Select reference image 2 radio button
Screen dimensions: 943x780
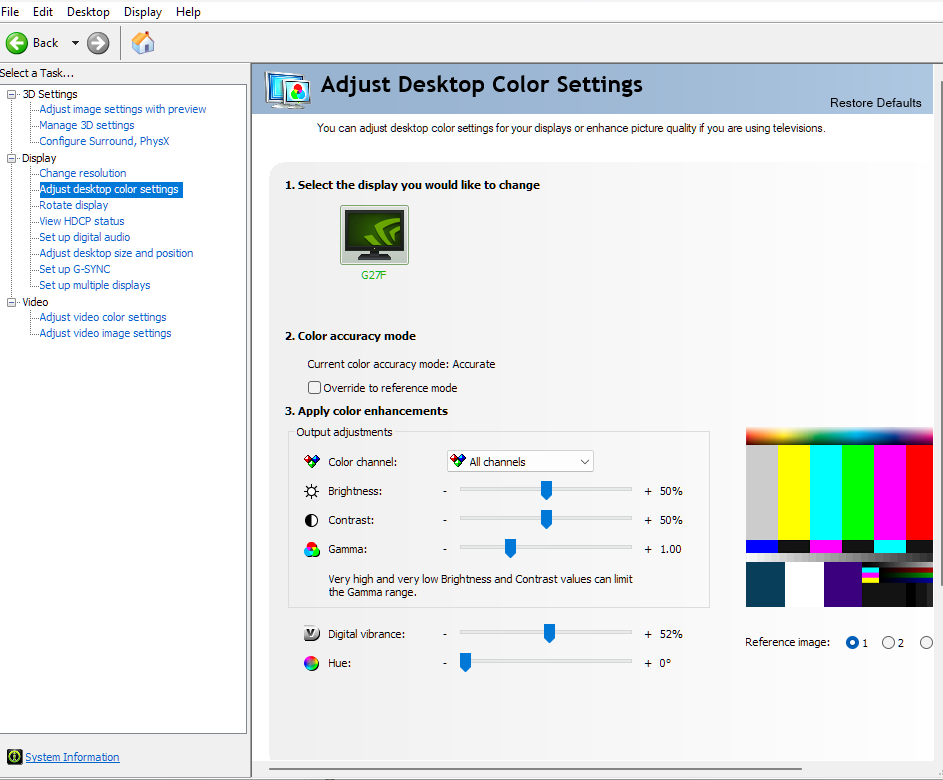tap(888, 643)
